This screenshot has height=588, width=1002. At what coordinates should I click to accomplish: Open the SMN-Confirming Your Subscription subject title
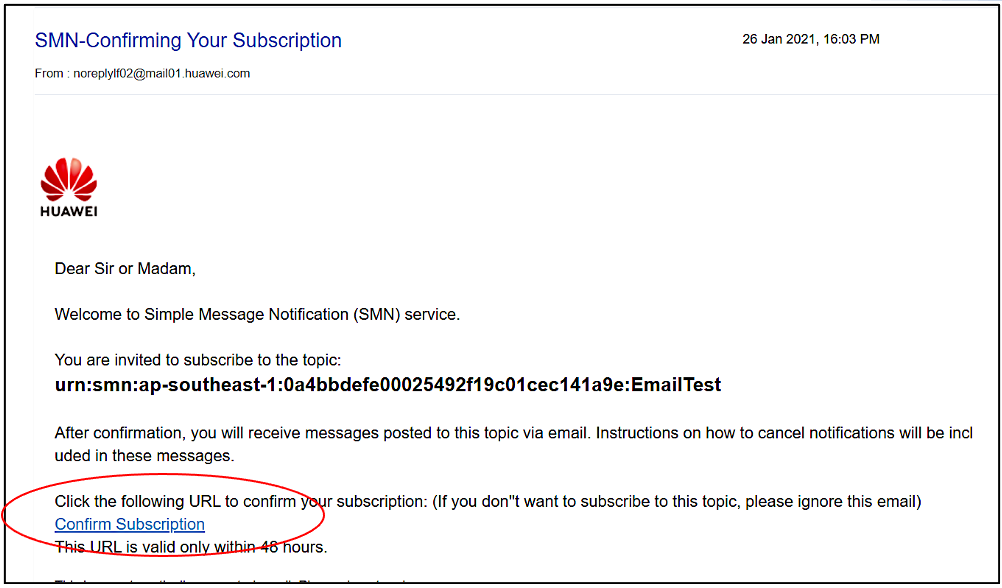(188, 40)
